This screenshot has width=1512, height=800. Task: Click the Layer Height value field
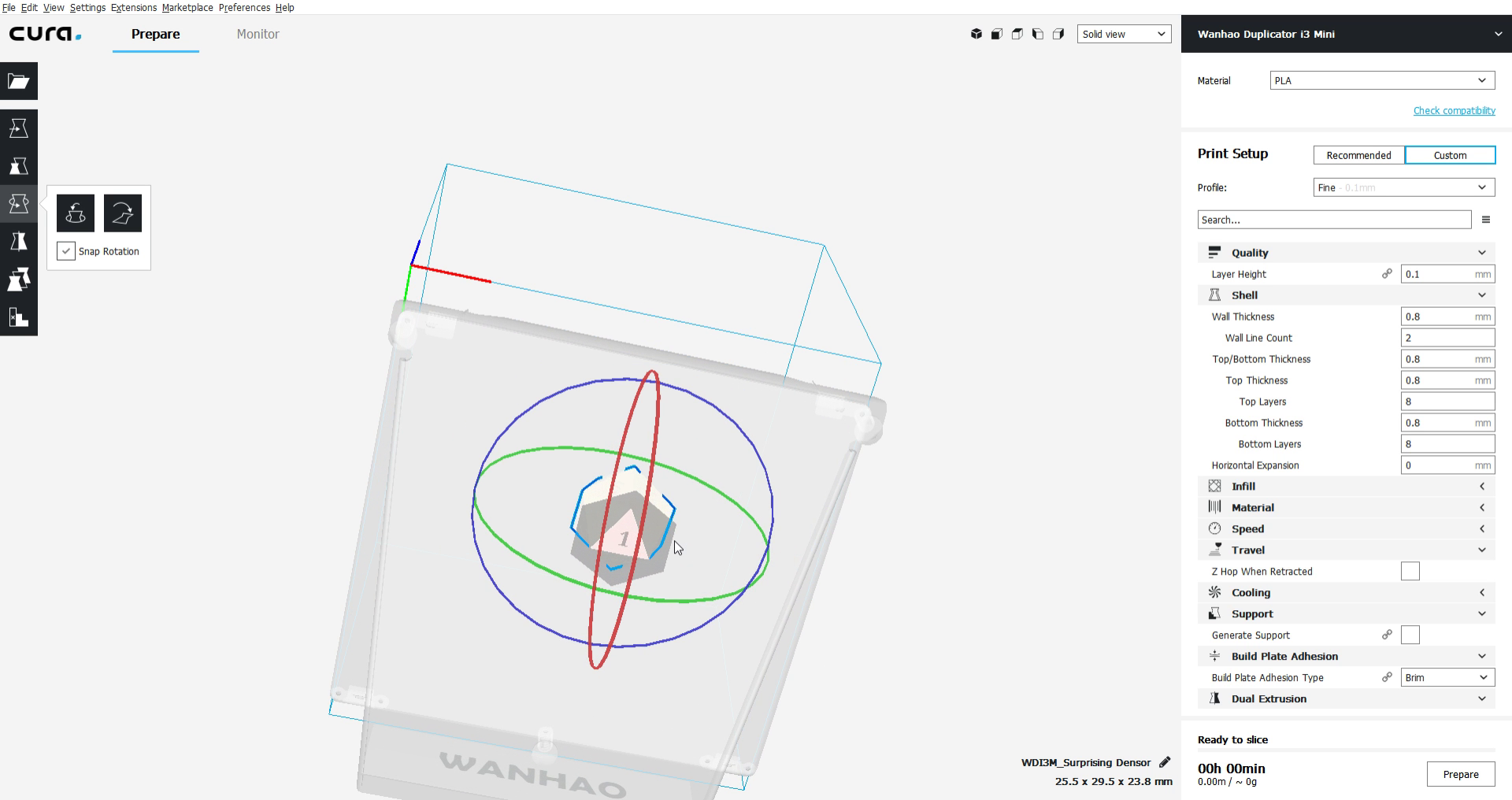(x=1447, y=274)
